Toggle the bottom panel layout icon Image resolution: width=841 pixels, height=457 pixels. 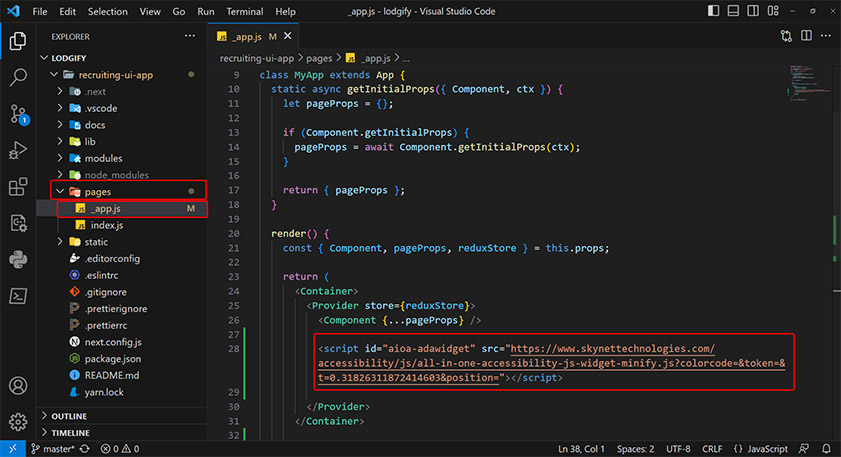pos(733,11)
